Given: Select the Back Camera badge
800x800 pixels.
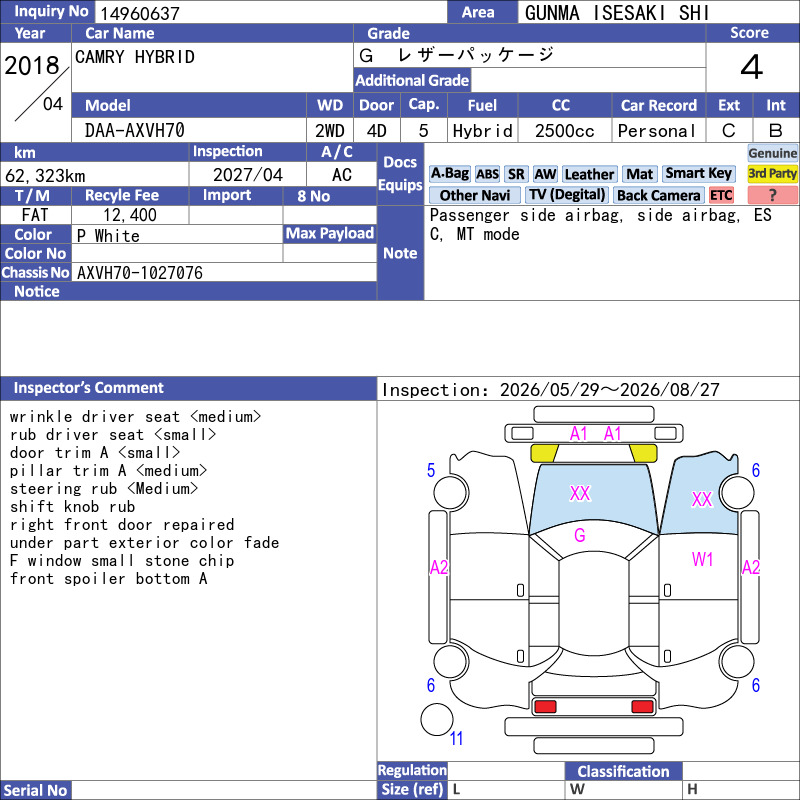Looking at the screenshot, I should 658,195.
